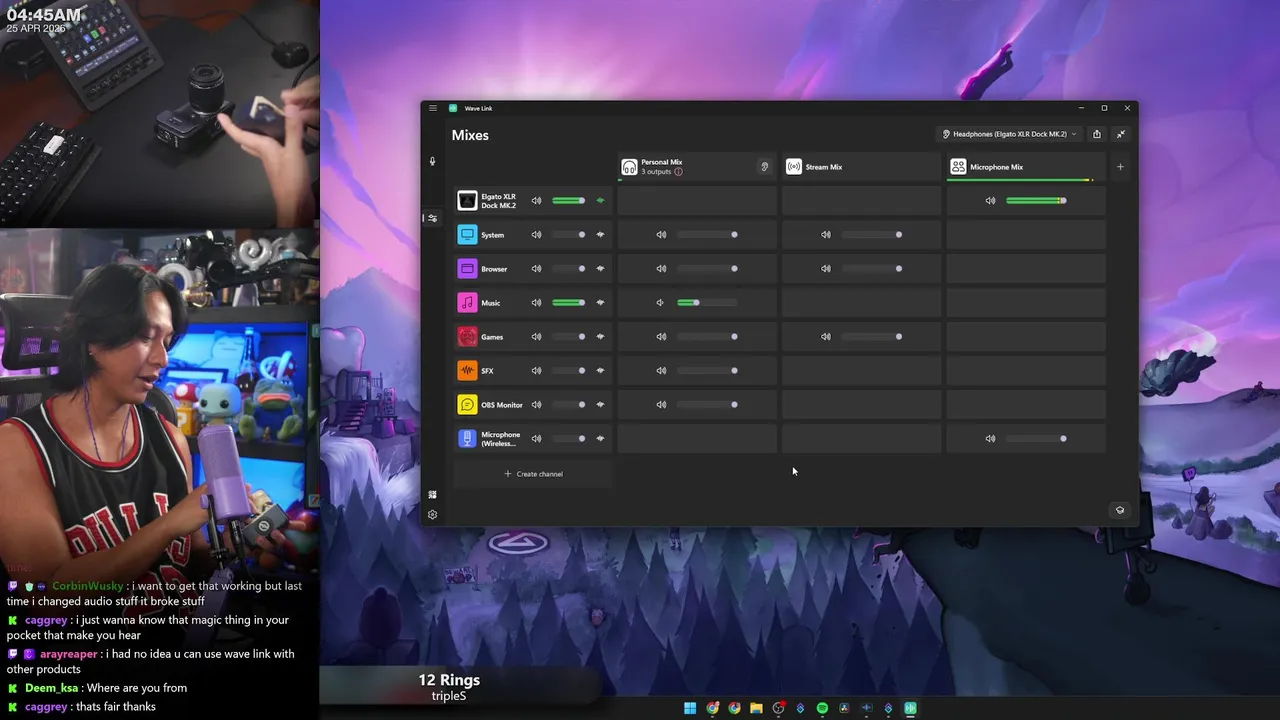Click the Microphone Mix people icon
This screenshot has width=1280, height=720.
958,167
